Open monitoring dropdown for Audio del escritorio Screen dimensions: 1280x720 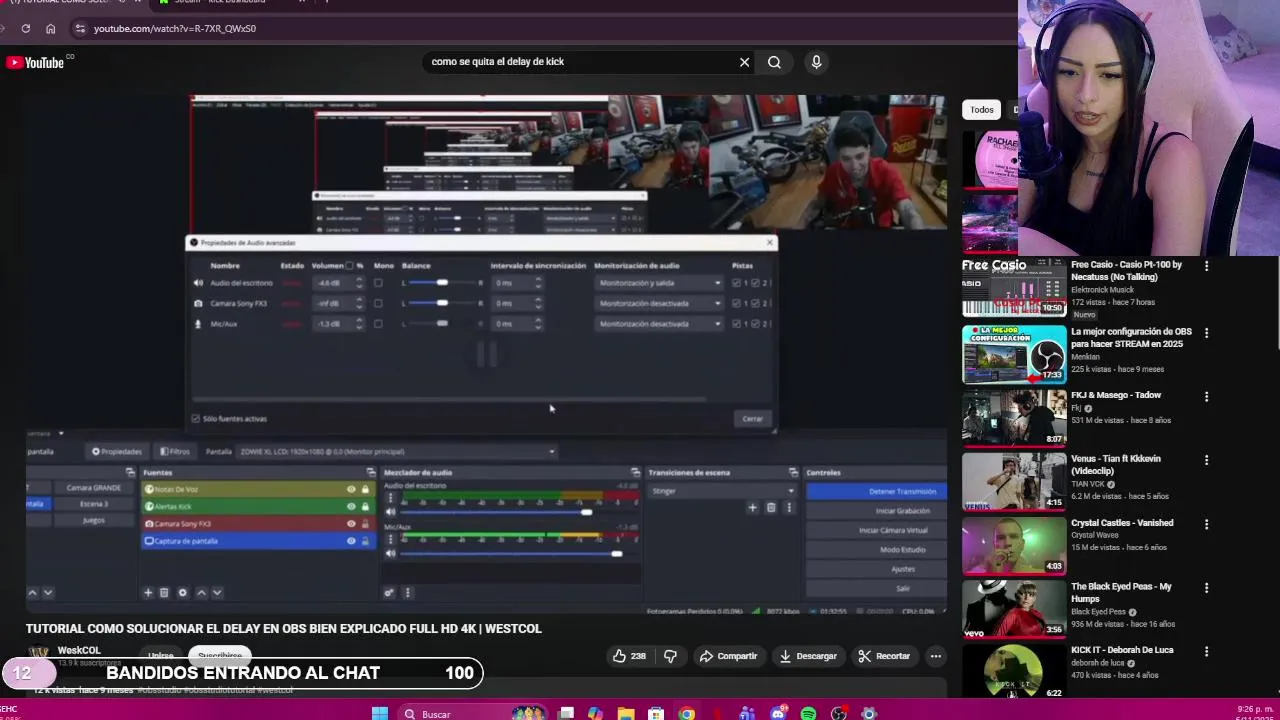(x=659, y=283)
